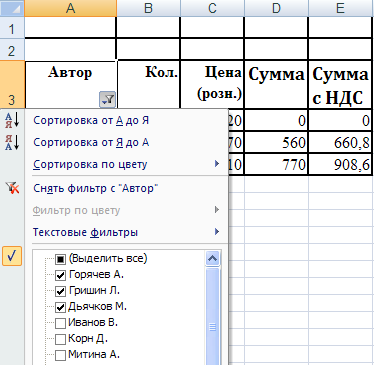Select column B header

click(148, 8)
